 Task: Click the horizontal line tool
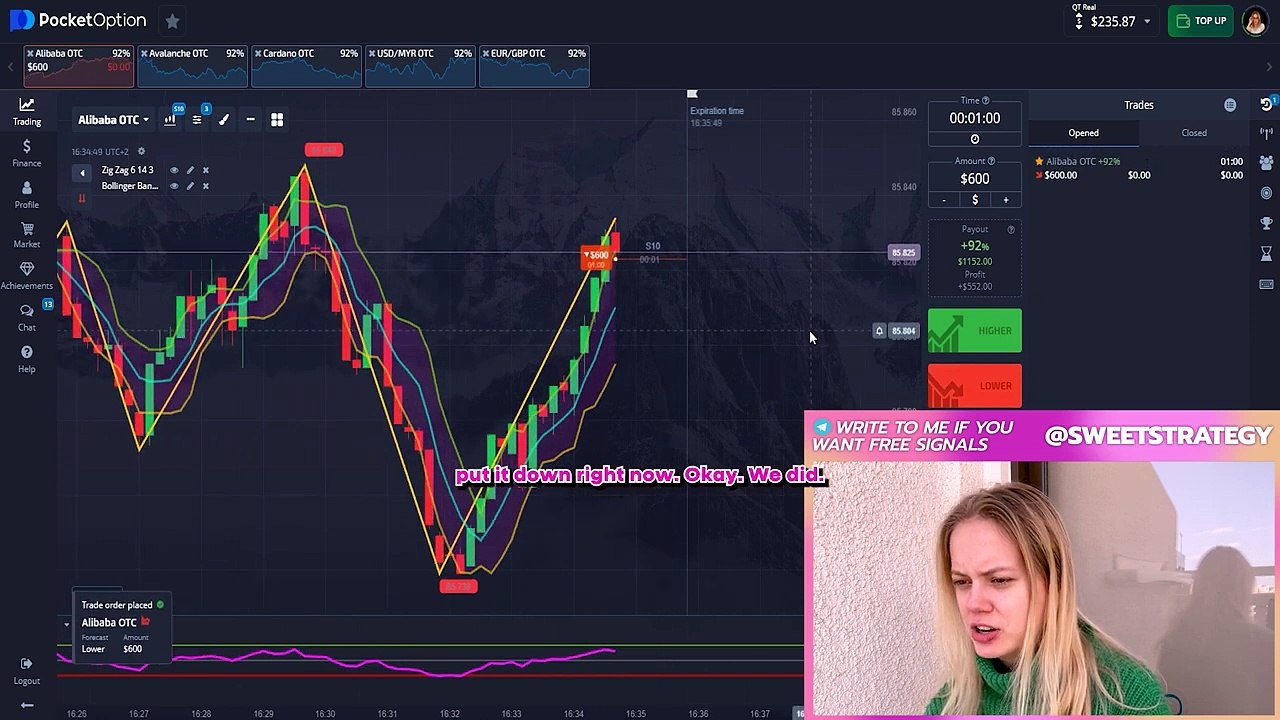(250, 120)
